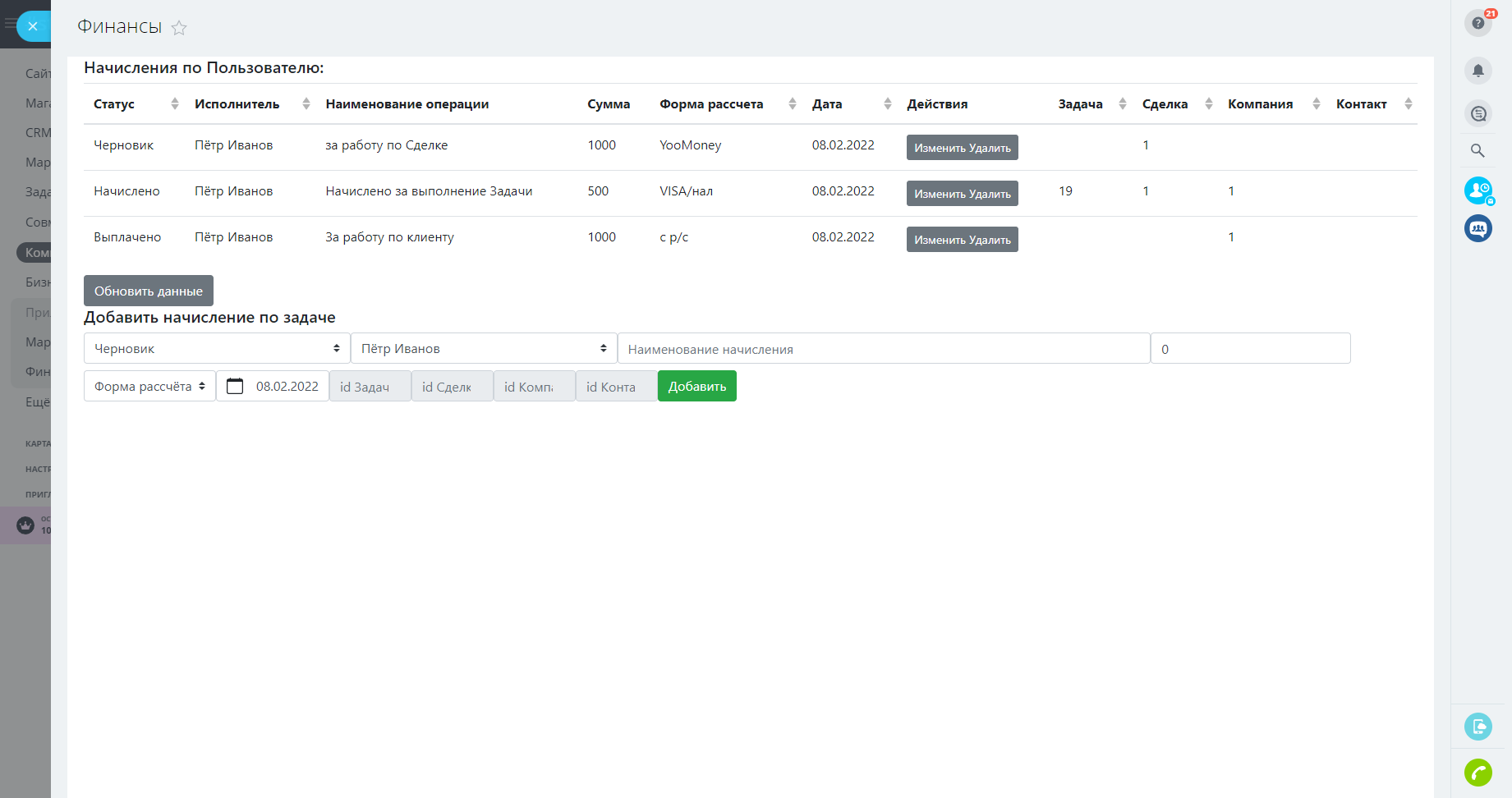Open notifications bell in right sidebar
This screenshot has width=1512, height=798.
point(1478,71)
